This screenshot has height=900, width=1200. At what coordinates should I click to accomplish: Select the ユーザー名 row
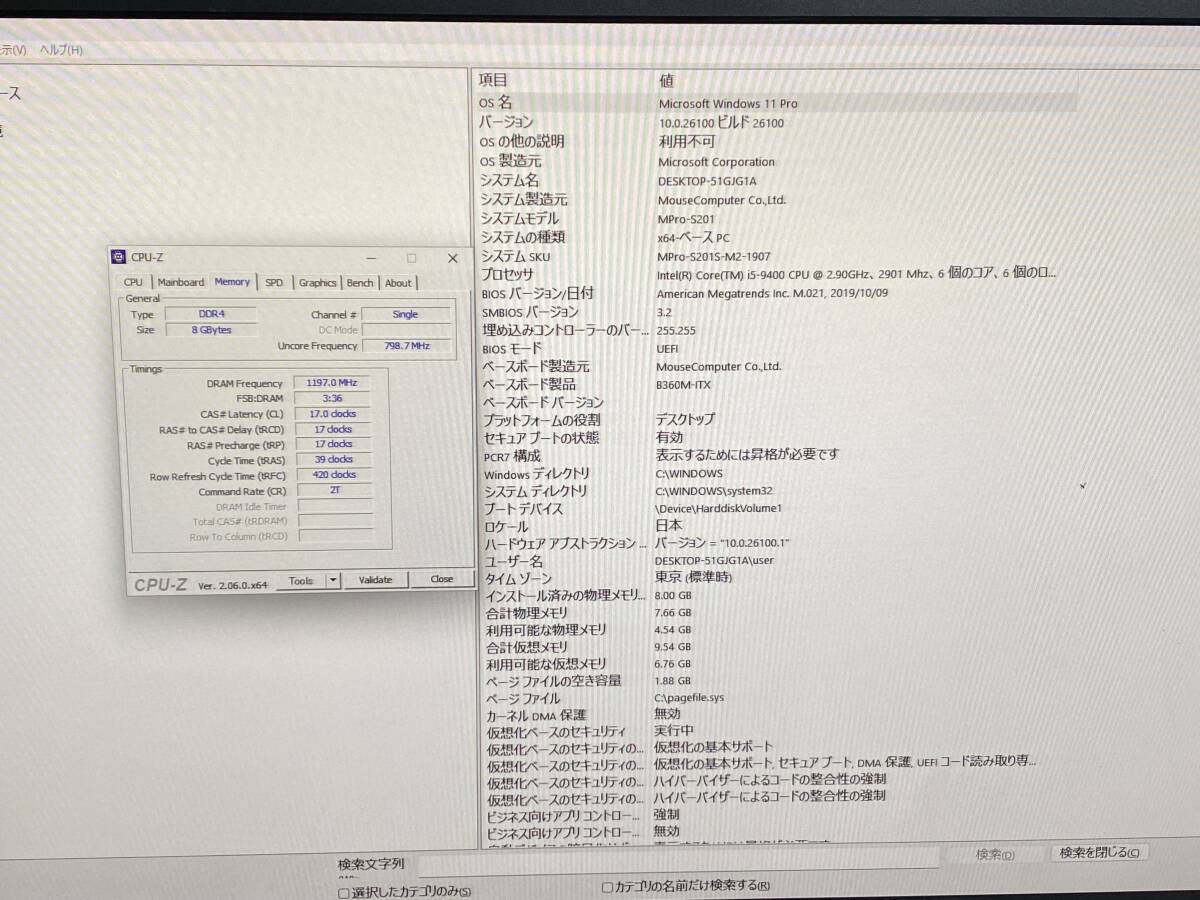coord(777,561)
